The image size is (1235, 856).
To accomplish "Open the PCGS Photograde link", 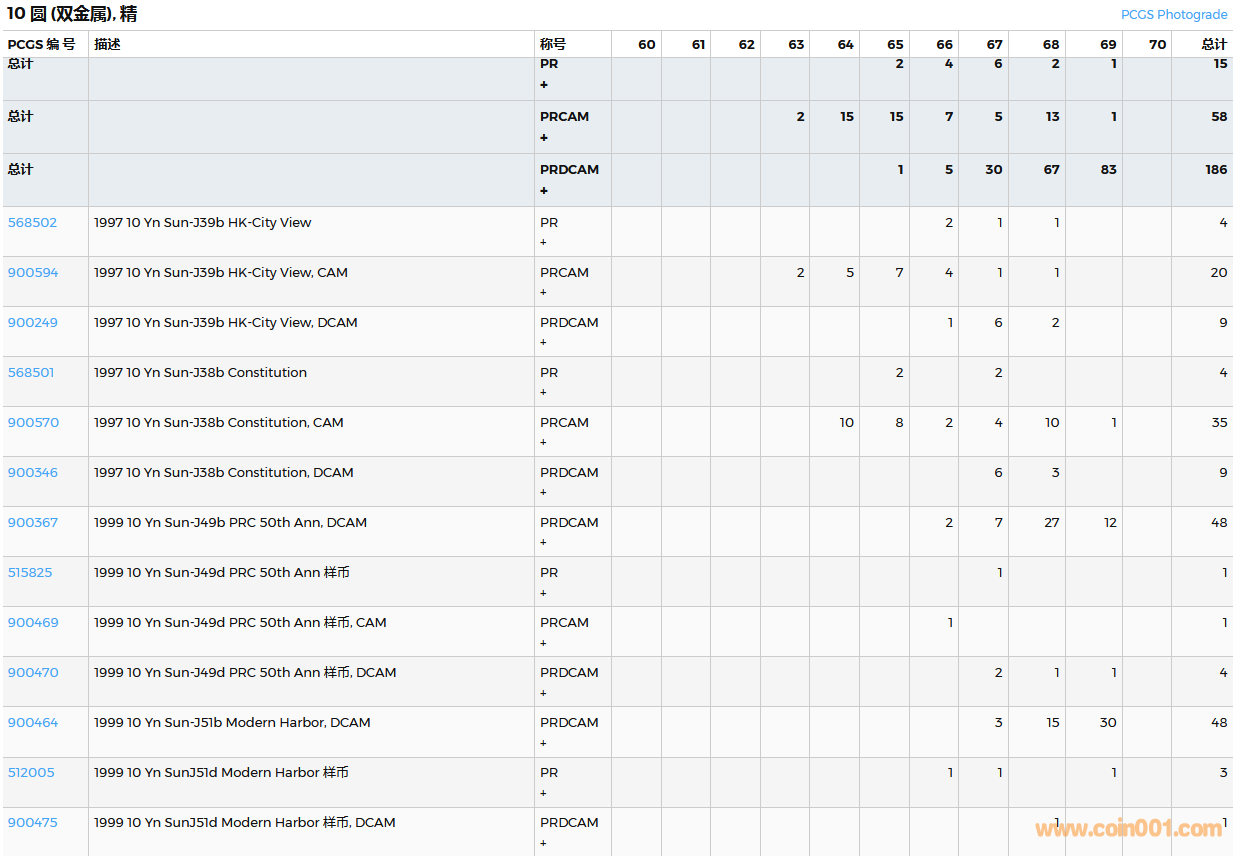I will point(1173,14).
